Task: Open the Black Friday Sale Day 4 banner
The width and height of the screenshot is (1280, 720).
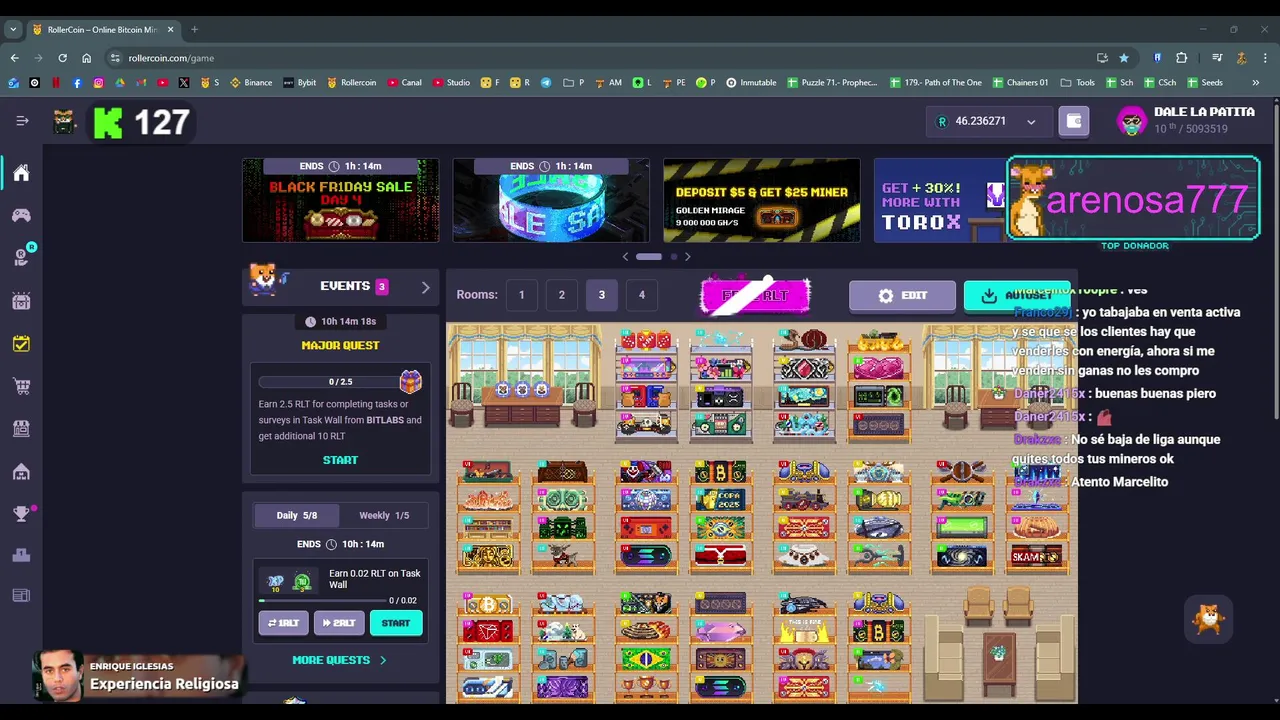Action: coord(340,200)
